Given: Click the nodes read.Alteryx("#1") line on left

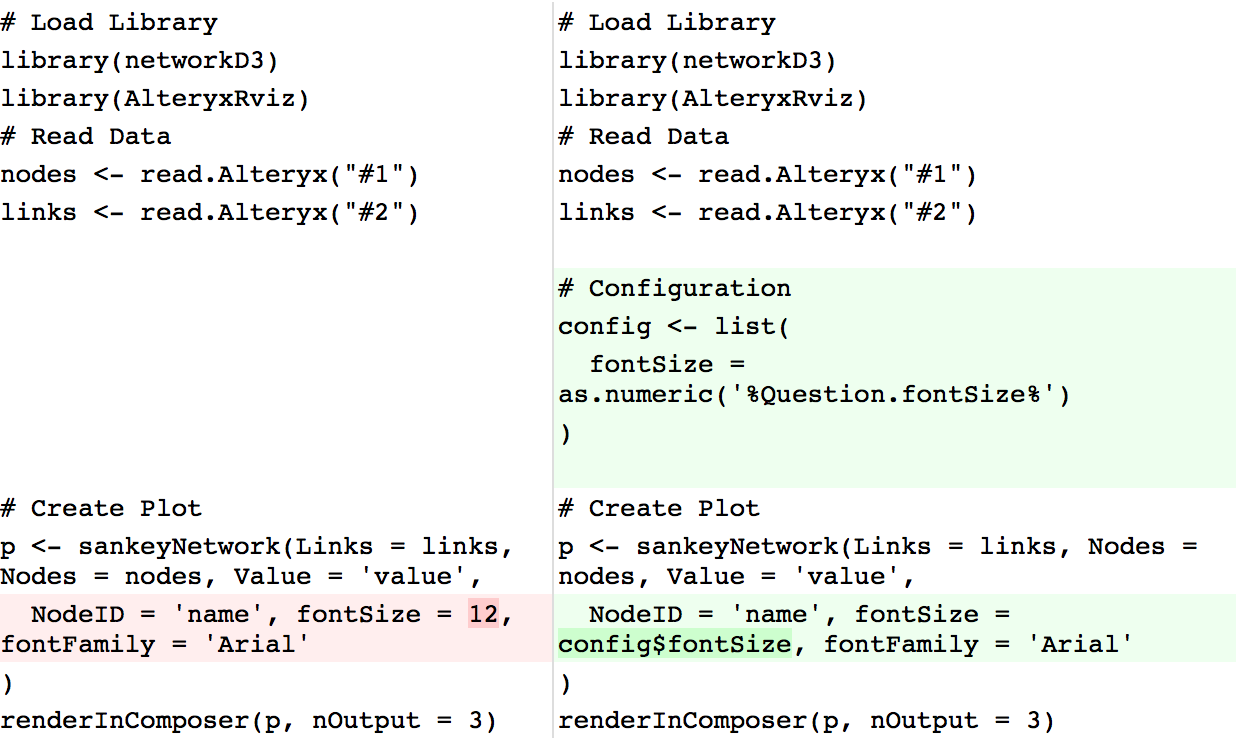Looking at the screenshot, I should [209, 175].
